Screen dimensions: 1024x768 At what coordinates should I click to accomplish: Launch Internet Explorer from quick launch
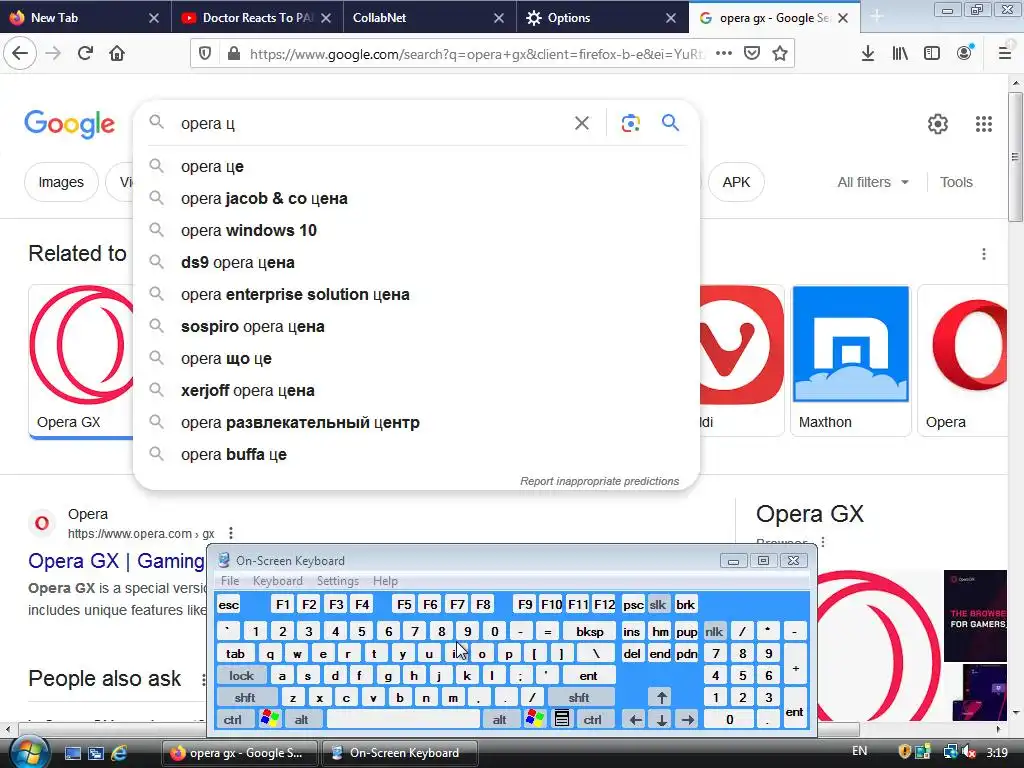pos(119,753)
